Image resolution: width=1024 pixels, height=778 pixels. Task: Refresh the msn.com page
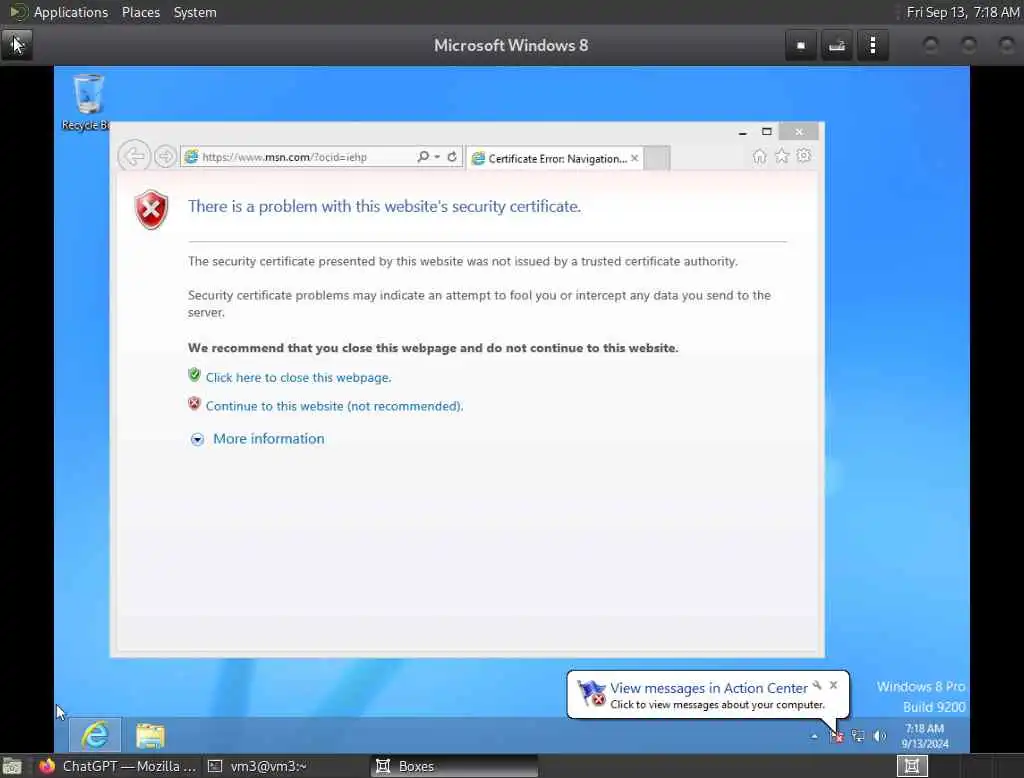point(452,157)
